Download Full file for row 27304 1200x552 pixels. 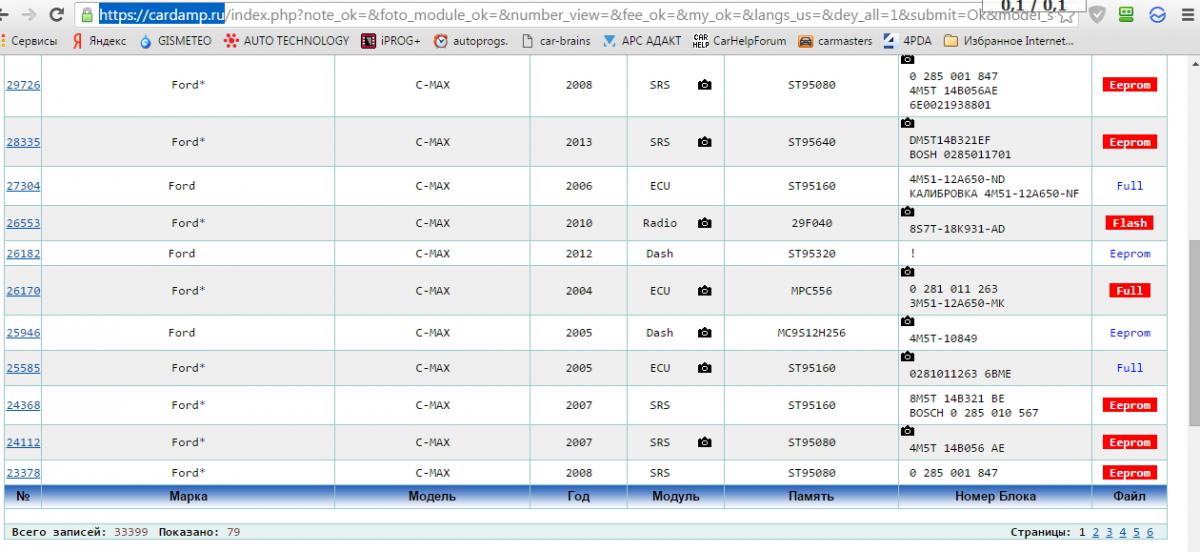pos(1130,186)
